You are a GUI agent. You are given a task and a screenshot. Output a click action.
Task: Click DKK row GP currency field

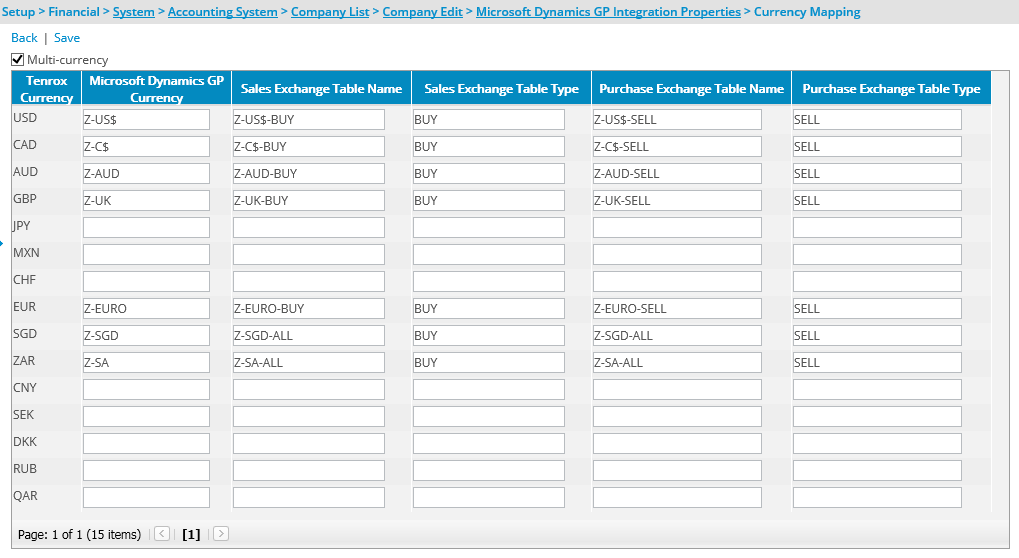pos(146,443)
